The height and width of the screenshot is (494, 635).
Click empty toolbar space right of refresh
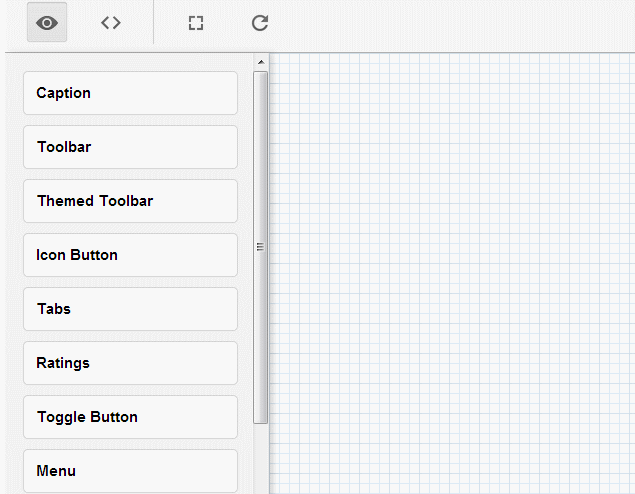click(x=450, y=23)
